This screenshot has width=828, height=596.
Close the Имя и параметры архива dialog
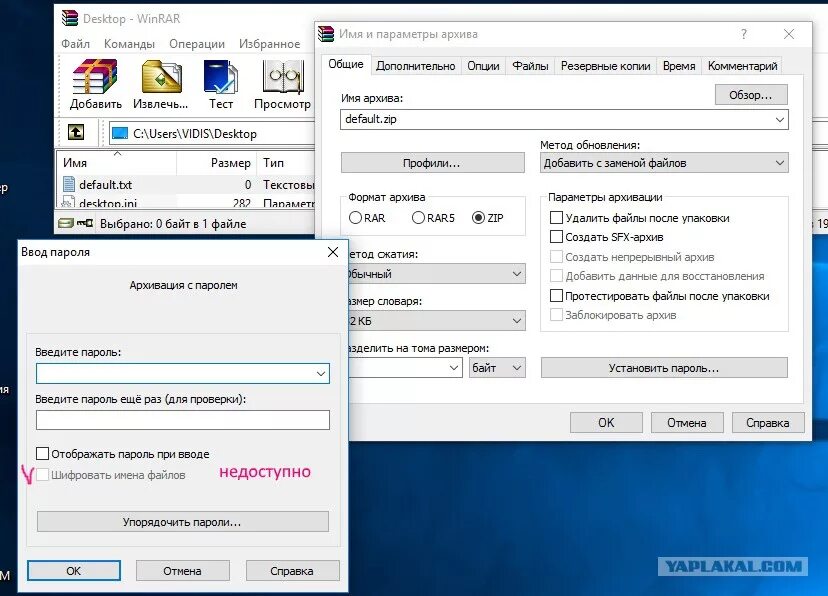pyautogui.click(x=789, y=34)
